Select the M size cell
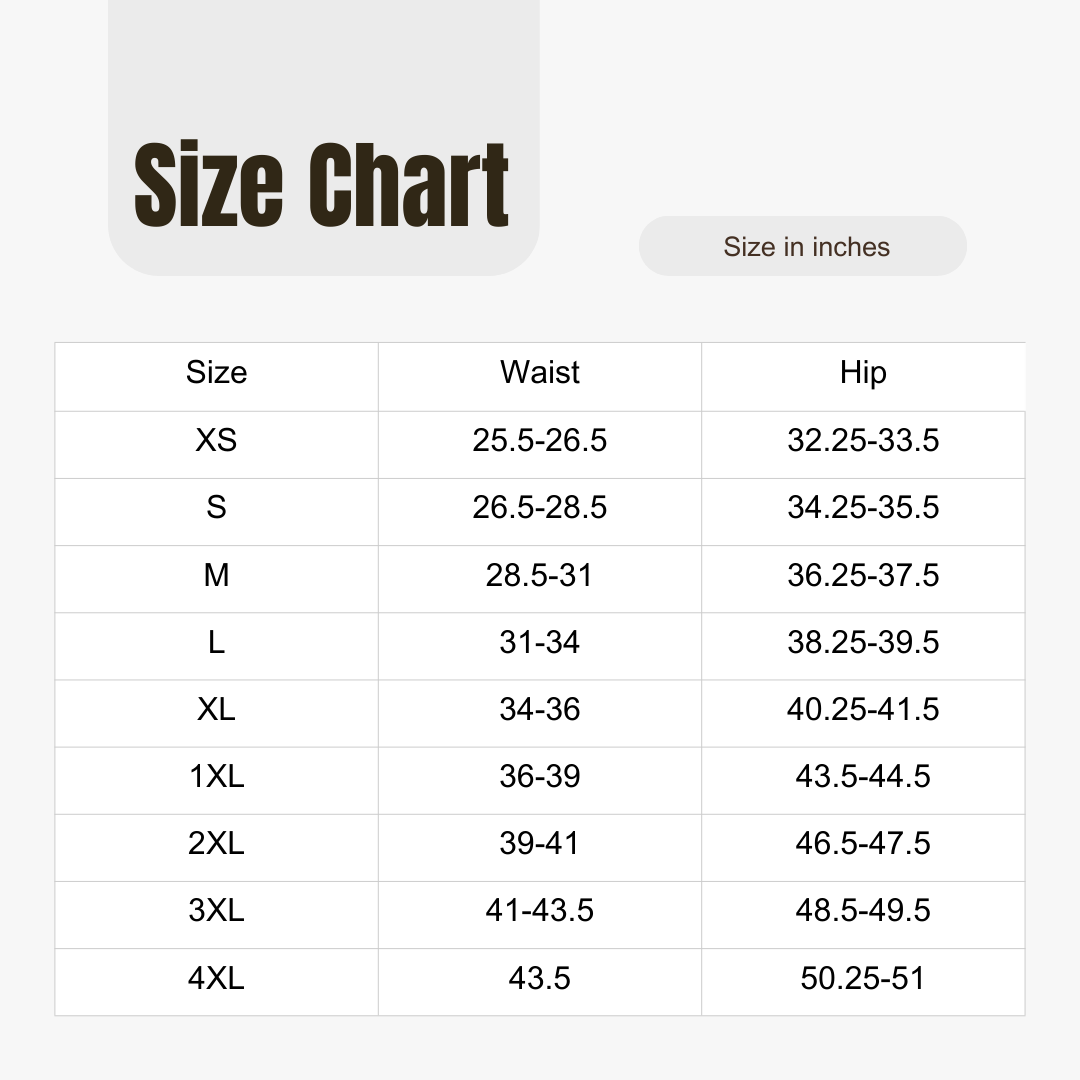This screenshot has width=1080, height=1080. click(216, 575)
